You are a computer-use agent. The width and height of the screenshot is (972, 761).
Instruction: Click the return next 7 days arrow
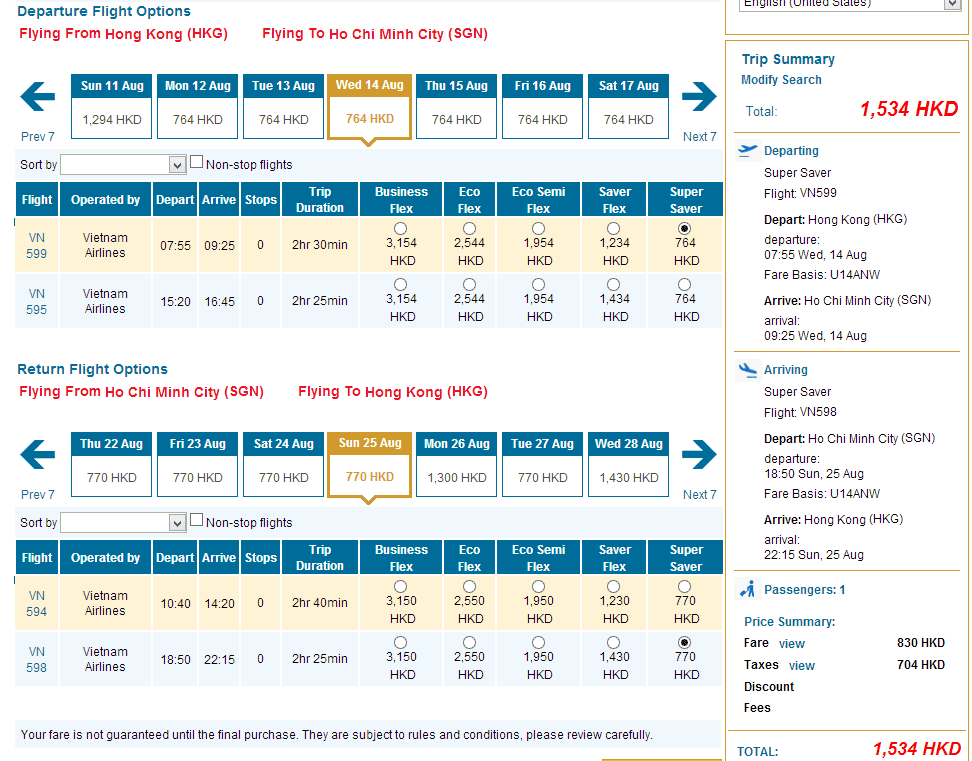click(x=699, y=455)
